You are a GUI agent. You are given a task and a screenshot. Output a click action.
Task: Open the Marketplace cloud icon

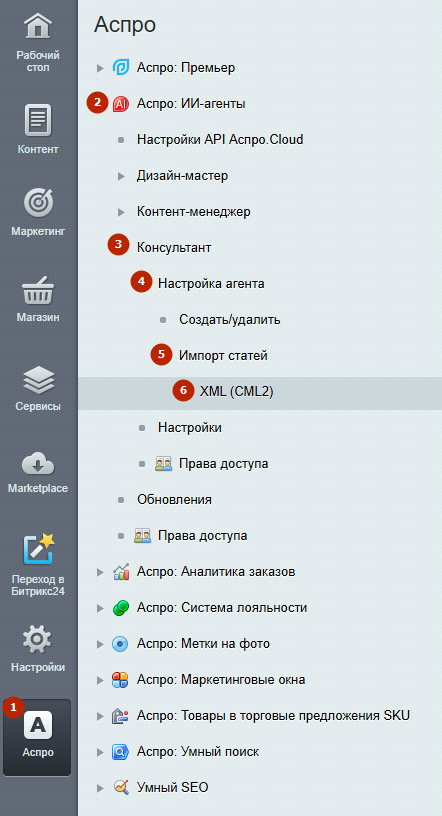tap(38, 463)
